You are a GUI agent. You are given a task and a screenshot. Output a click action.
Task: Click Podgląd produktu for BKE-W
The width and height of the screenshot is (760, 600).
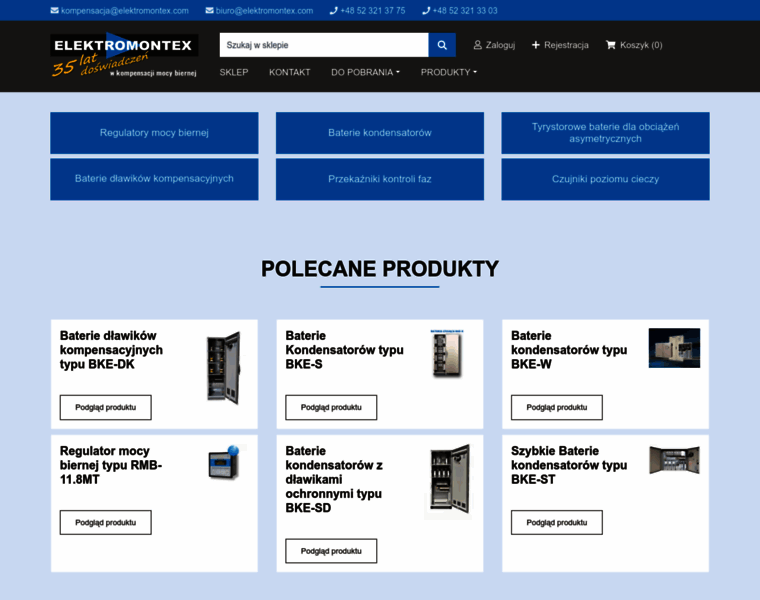pyautogui.click(x=557, y=407)
